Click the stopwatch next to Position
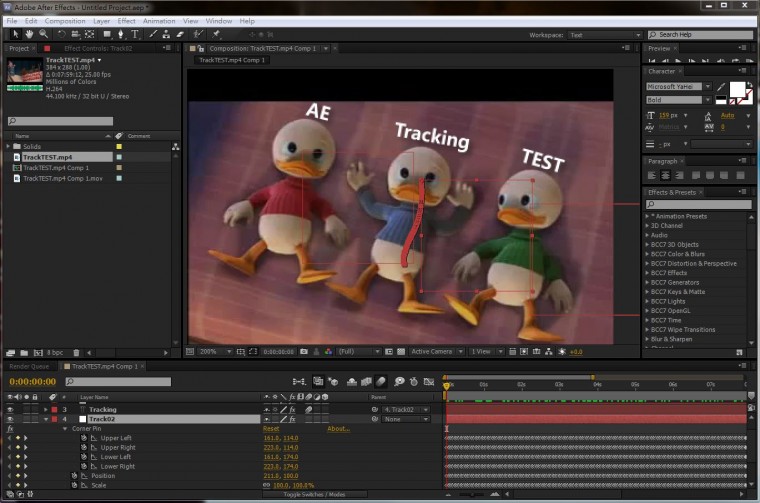Viewport: 760px width, 503px height. point(74,475)
